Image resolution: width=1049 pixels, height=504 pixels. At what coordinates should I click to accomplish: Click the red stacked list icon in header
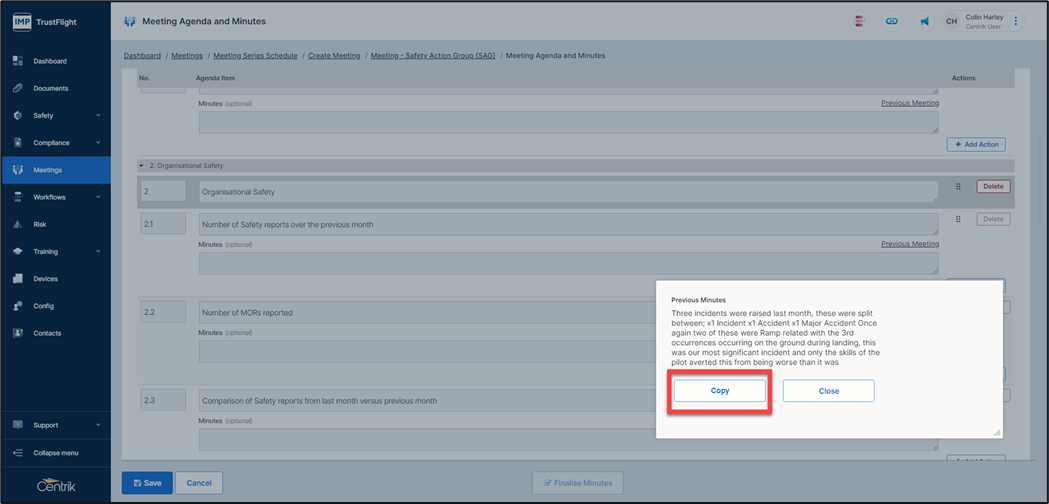[x=859, y=21]
